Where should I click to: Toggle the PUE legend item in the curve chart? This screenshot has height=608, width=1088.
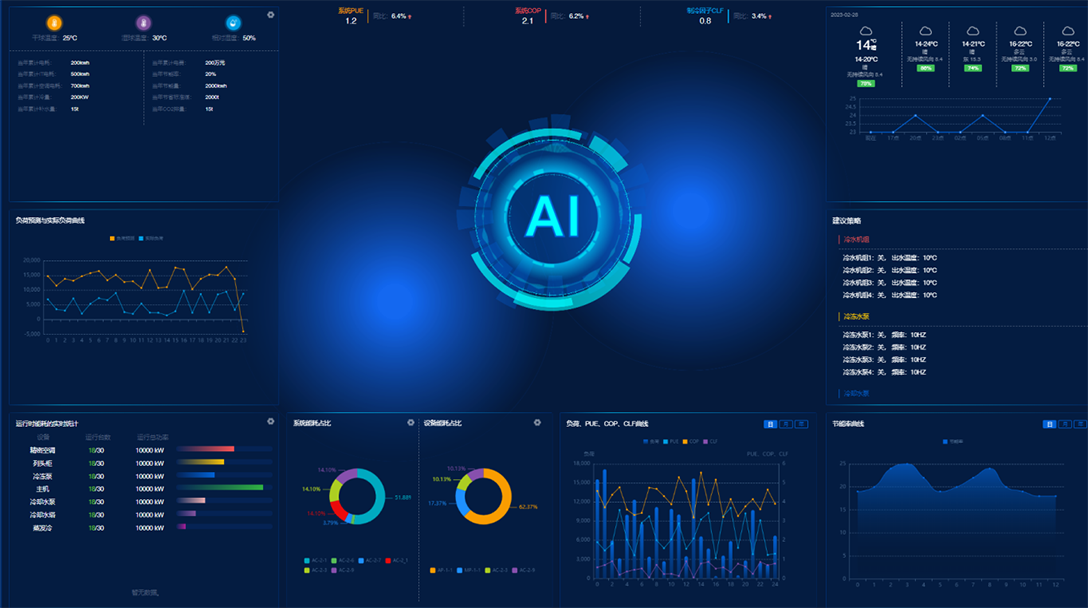tap(670, 441)
